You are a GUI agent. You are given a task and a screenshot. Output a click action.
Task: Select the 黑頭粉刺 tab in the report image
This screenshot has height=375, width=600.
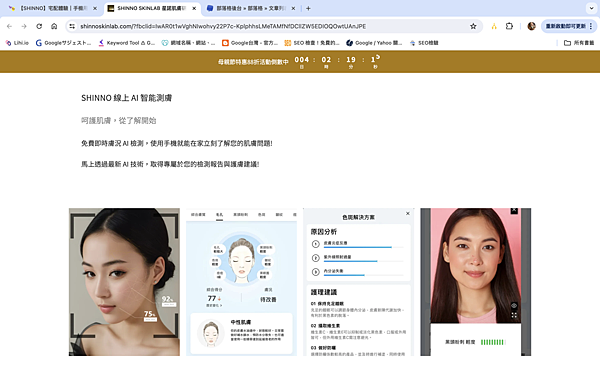pyautogui.click(x=241, y=215)
